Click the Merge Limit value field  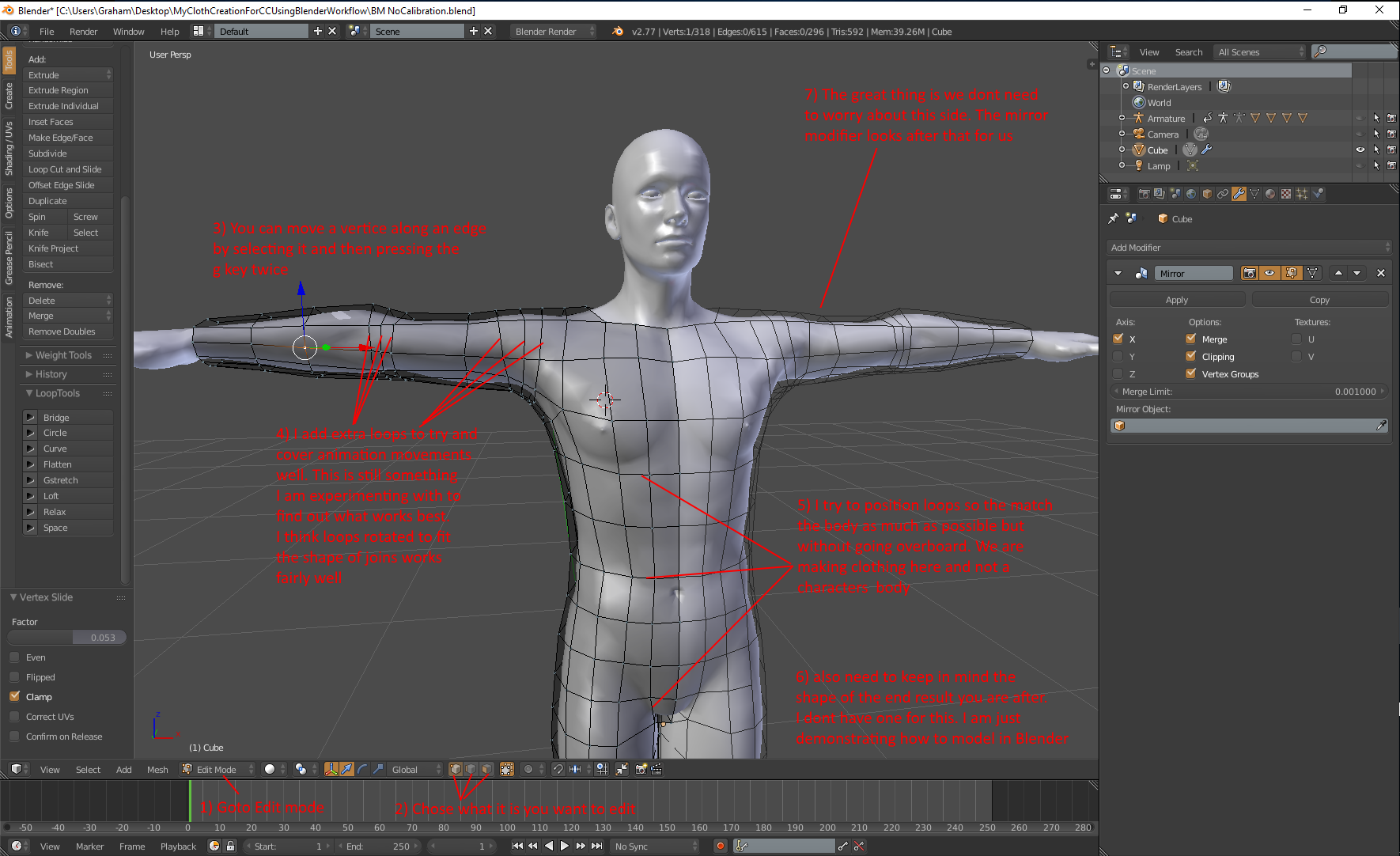[1249, 392]
